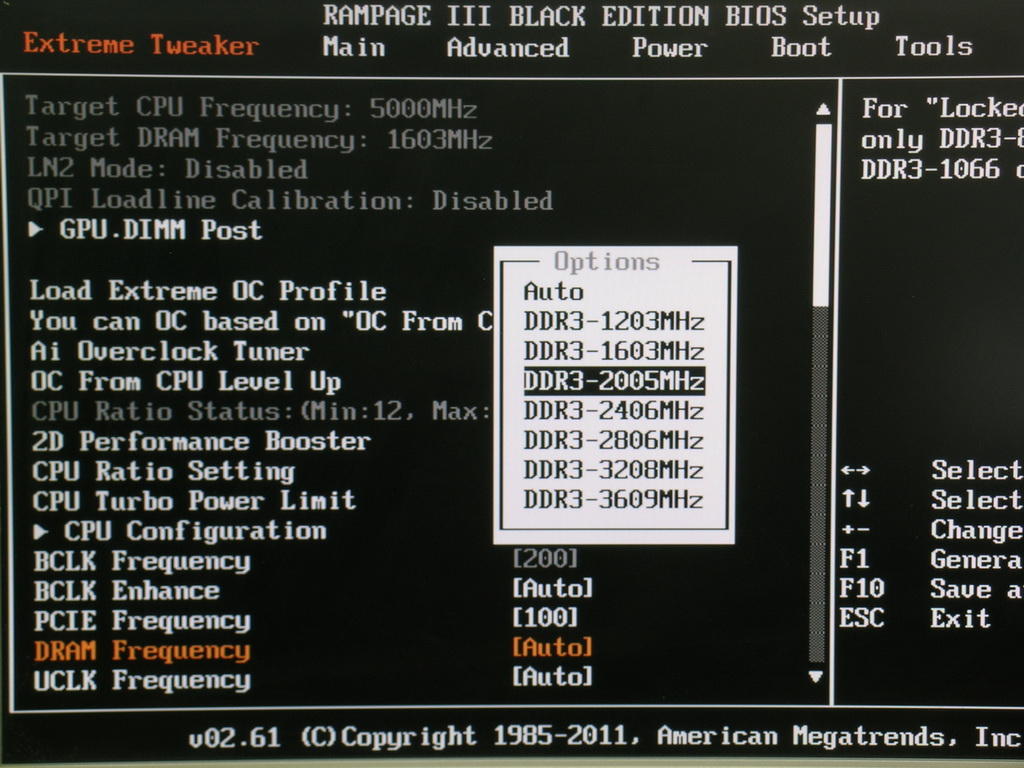Open CPU Configuration entry

[195, 531]
